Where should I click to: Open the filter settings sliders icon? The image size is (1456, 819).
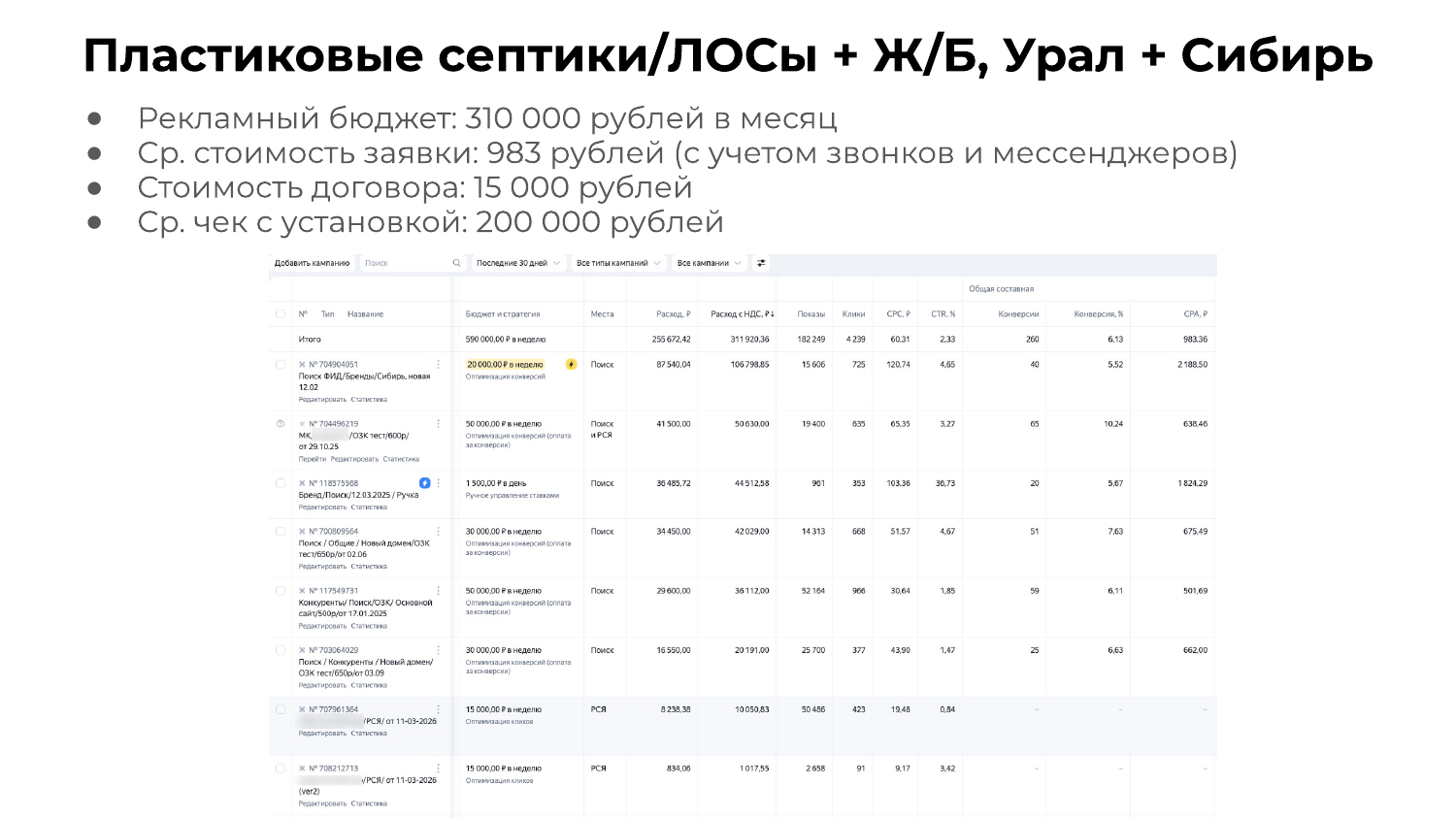pyautogui.click(x=761, y=263)
